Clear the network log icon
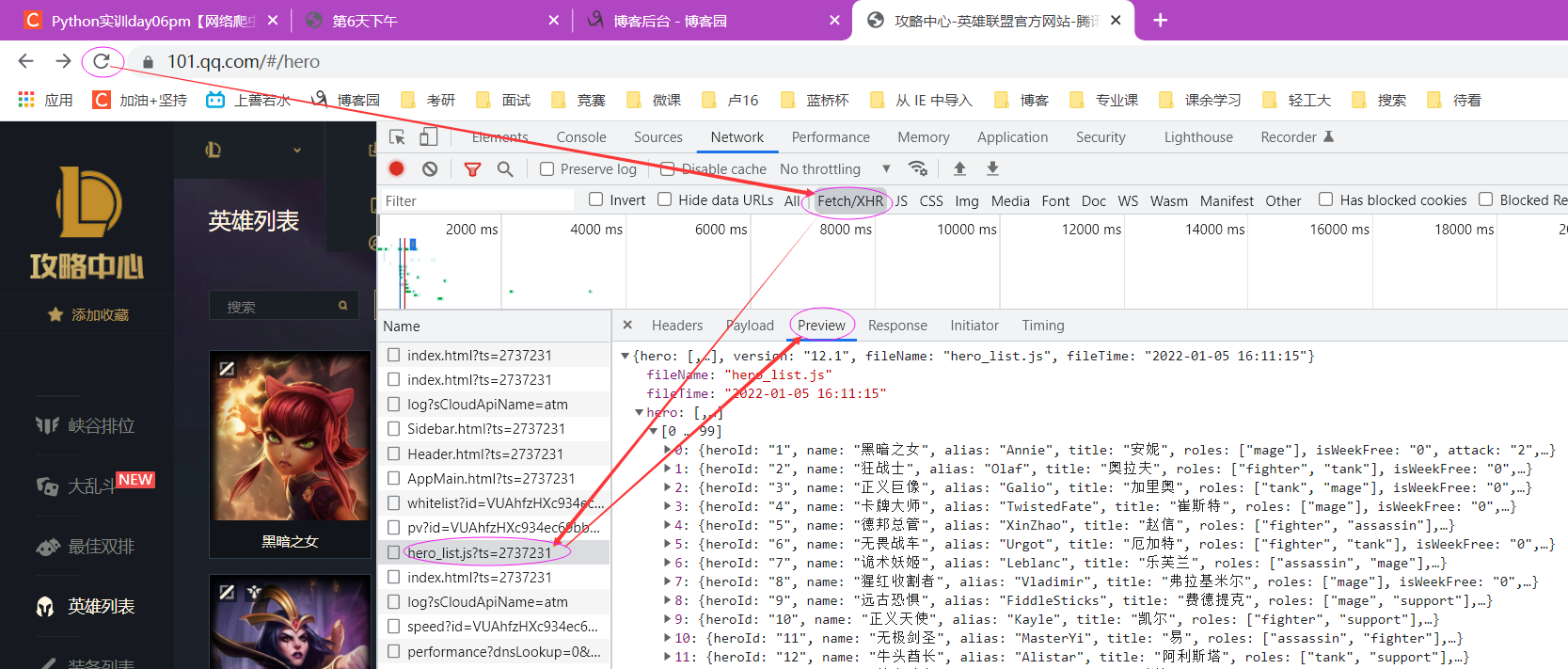 point(430,168)
